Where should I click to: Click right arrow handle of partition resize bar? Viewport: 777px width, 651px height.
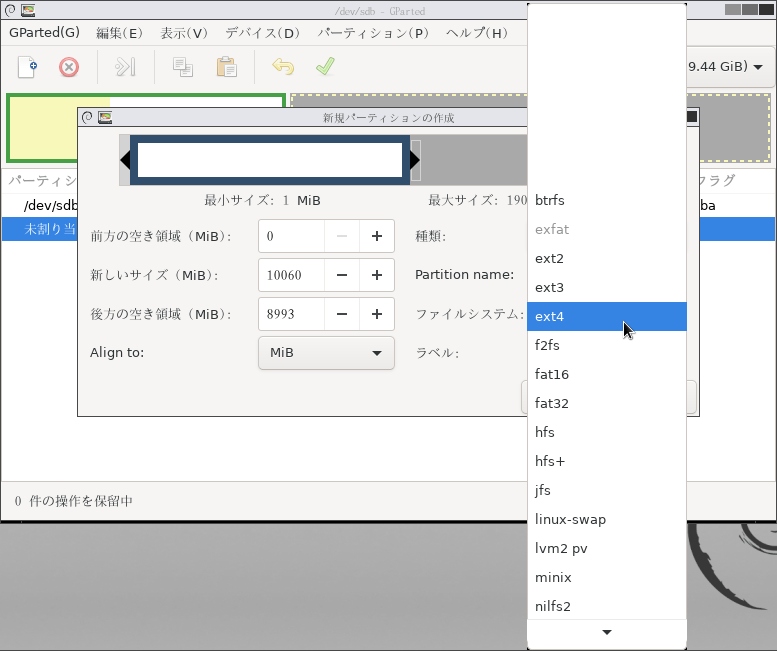[415, 160]
